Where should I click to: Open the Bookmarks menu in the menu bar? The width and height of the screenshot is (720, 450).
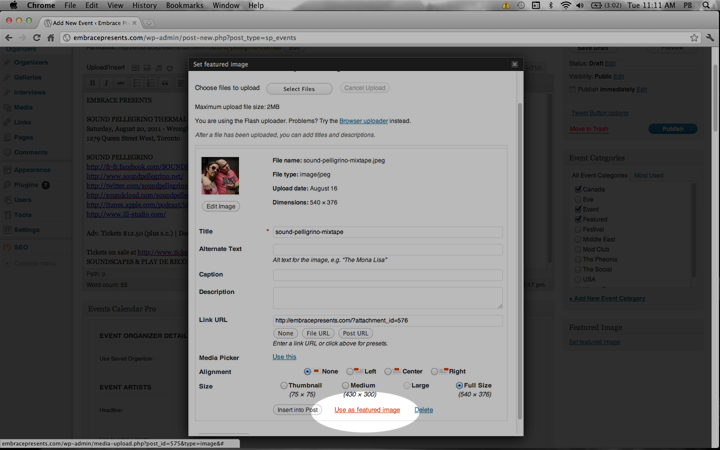[185, 5]
